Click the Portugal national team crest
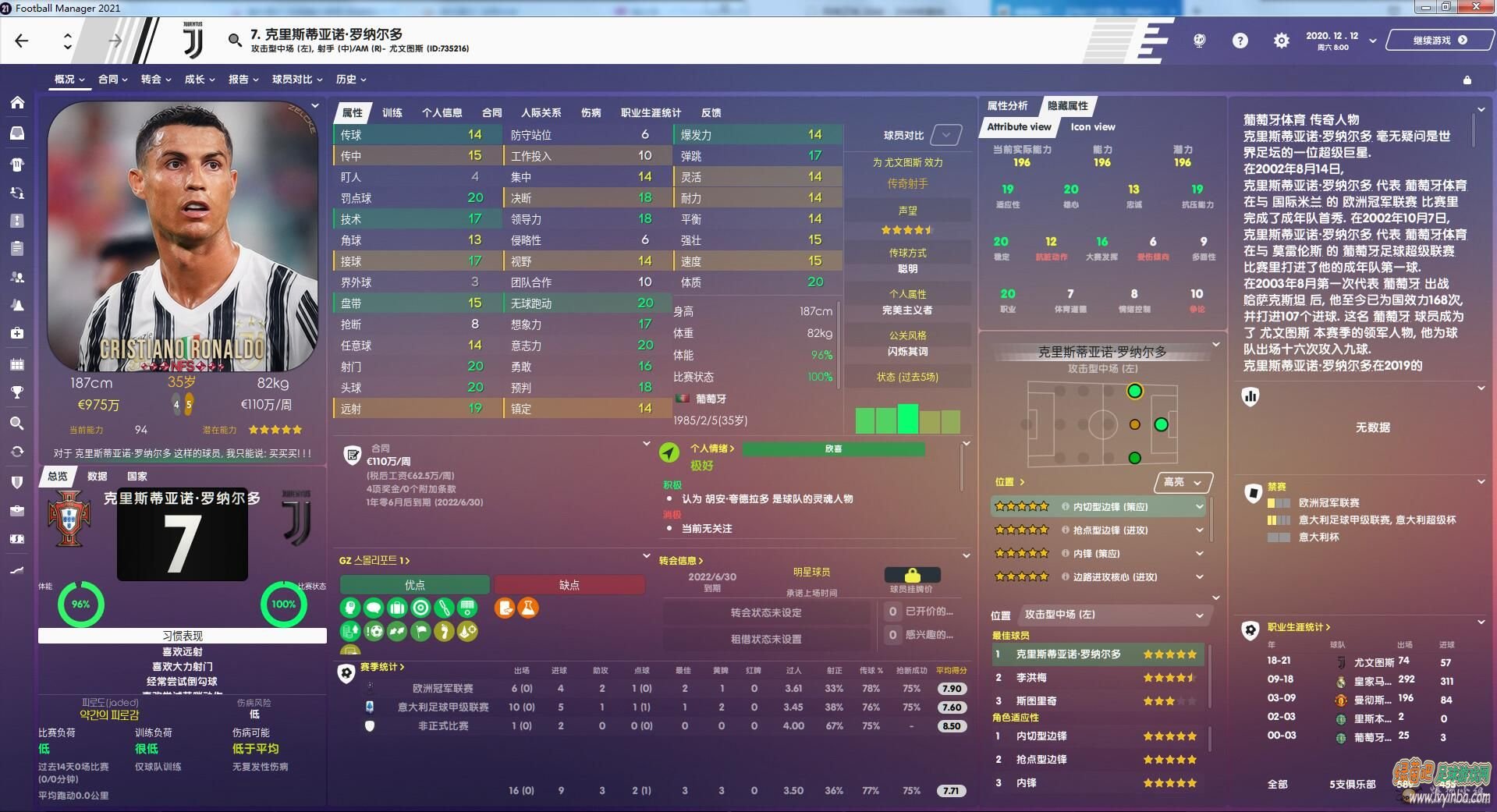The width and height of the screenshot is (1497, 812). coord(69,519)
